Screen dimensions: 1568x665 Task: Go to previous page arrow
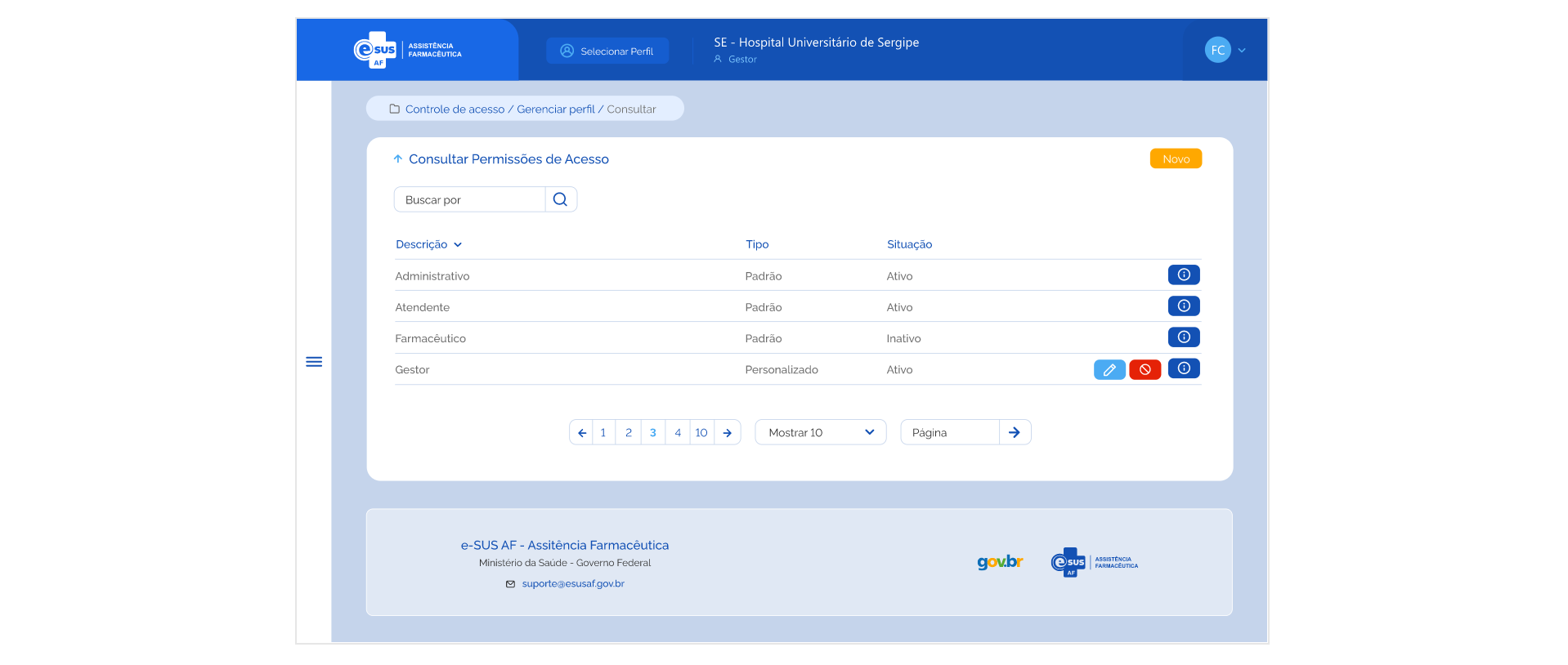(x=581, y=433)
